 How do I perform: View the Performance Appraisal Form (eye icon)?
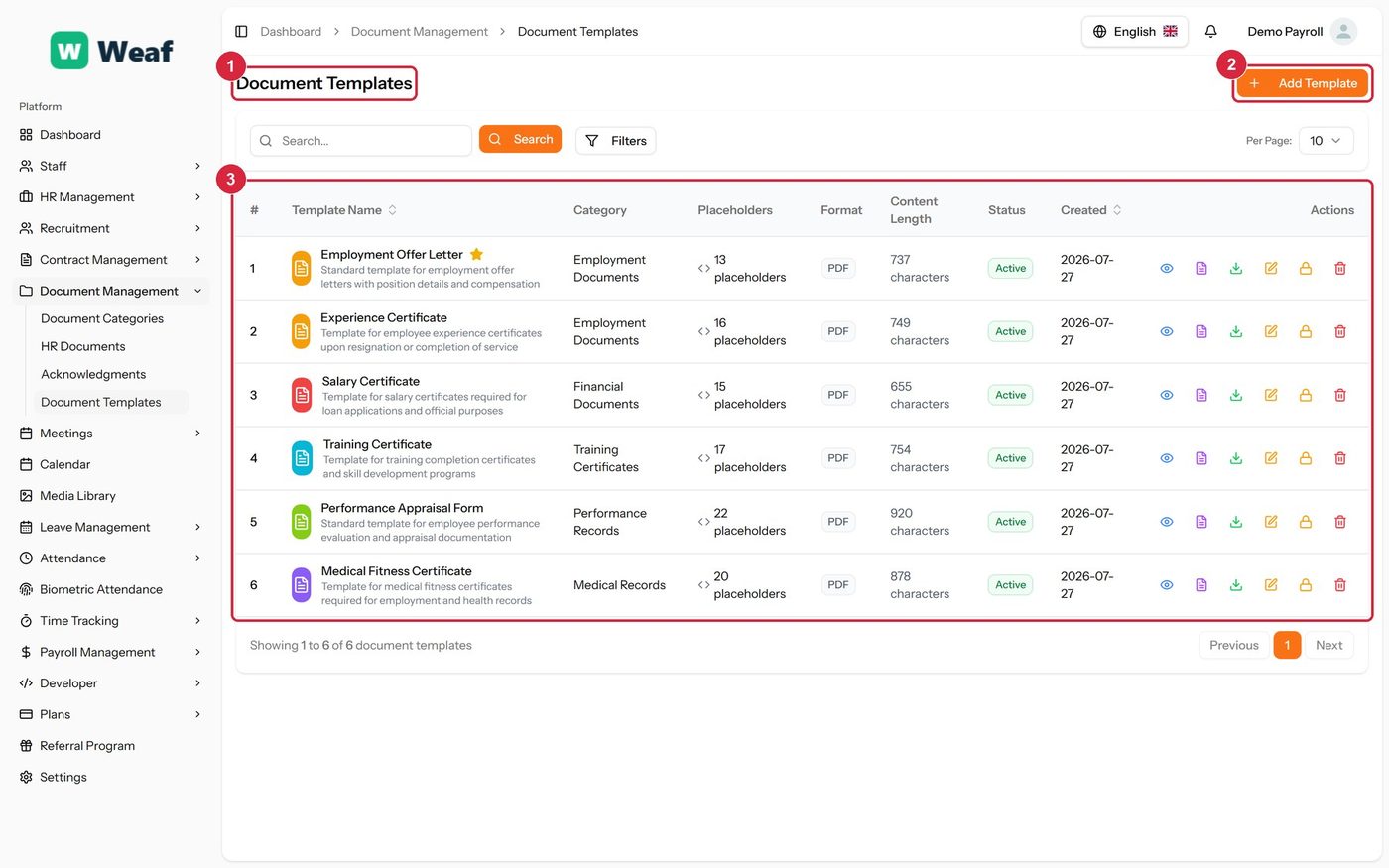(1167, 522)
